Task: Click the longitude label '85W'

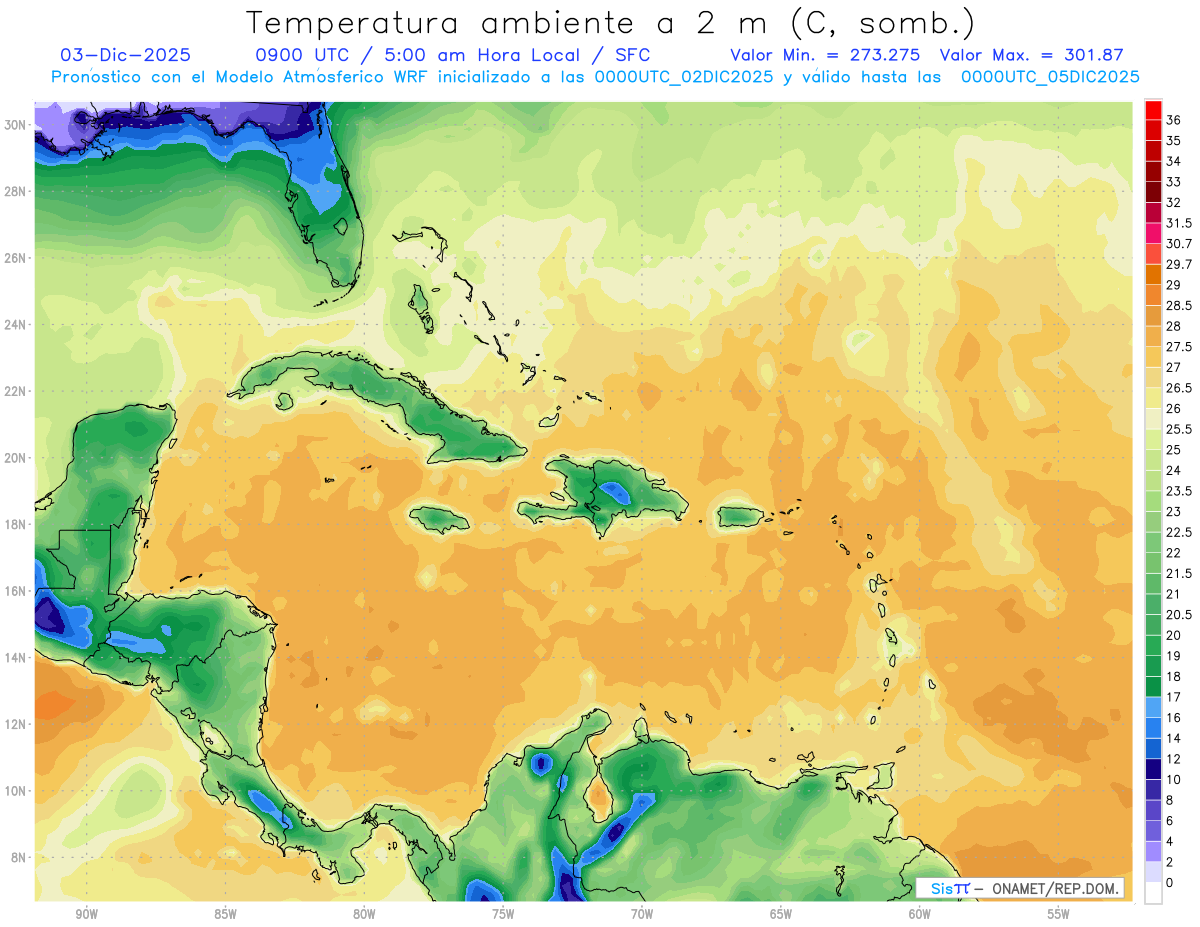Action: tap(225, 914)
